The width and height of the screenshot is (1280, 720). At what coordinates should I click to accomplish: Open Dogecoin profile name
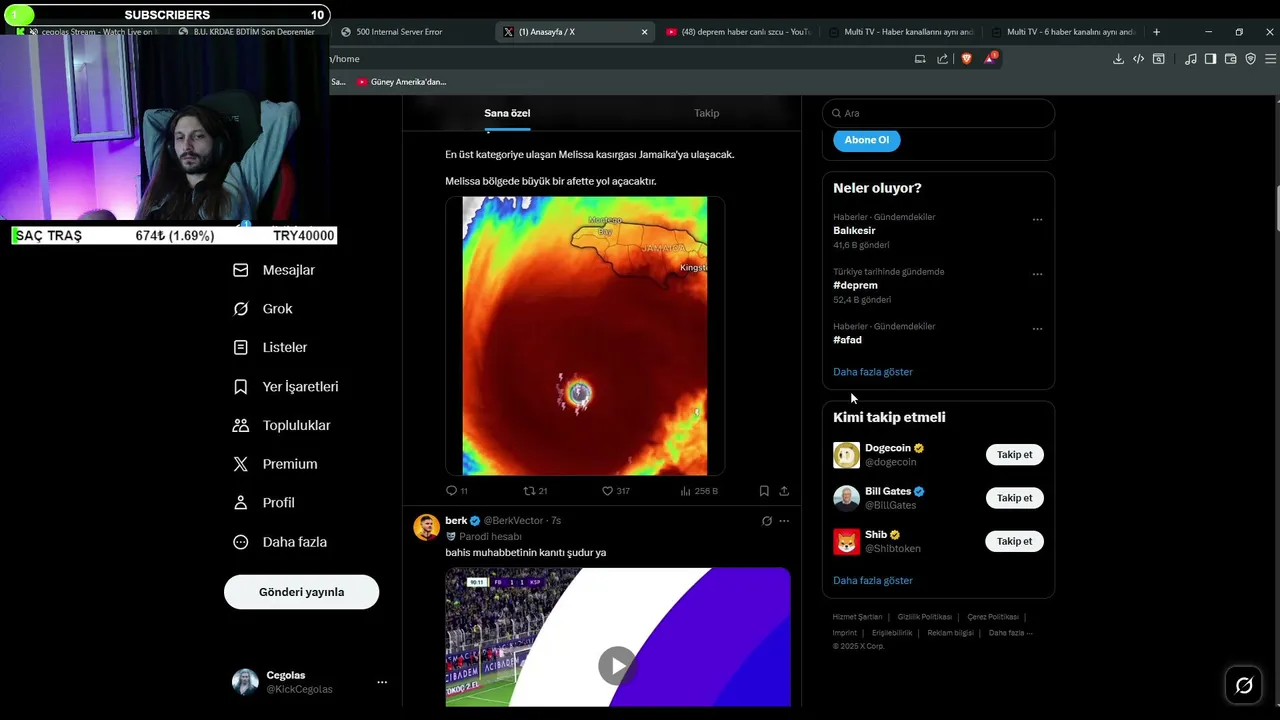pos(888,448)
